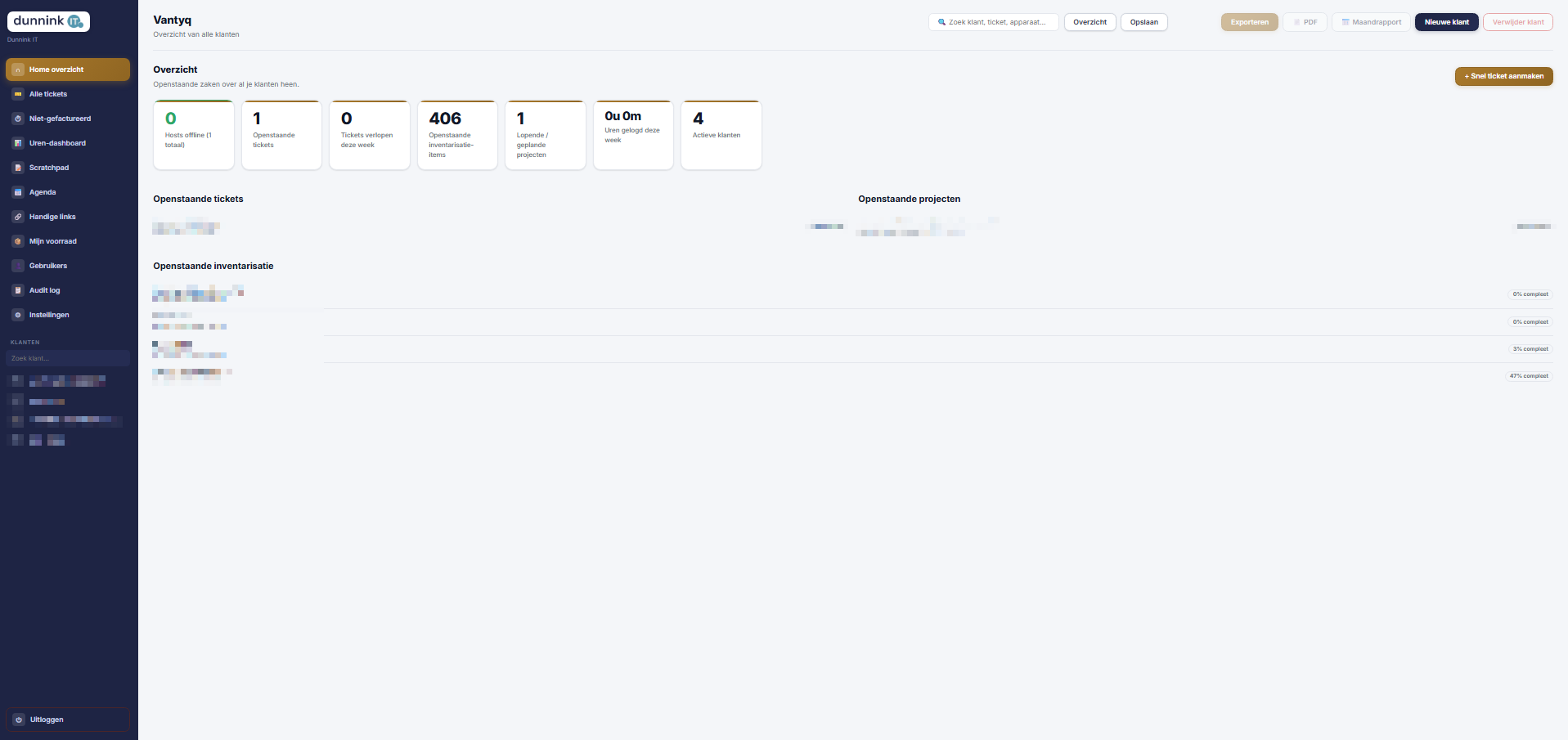
Task: Click the magnifier icon in search box
Action: [941, 22]
